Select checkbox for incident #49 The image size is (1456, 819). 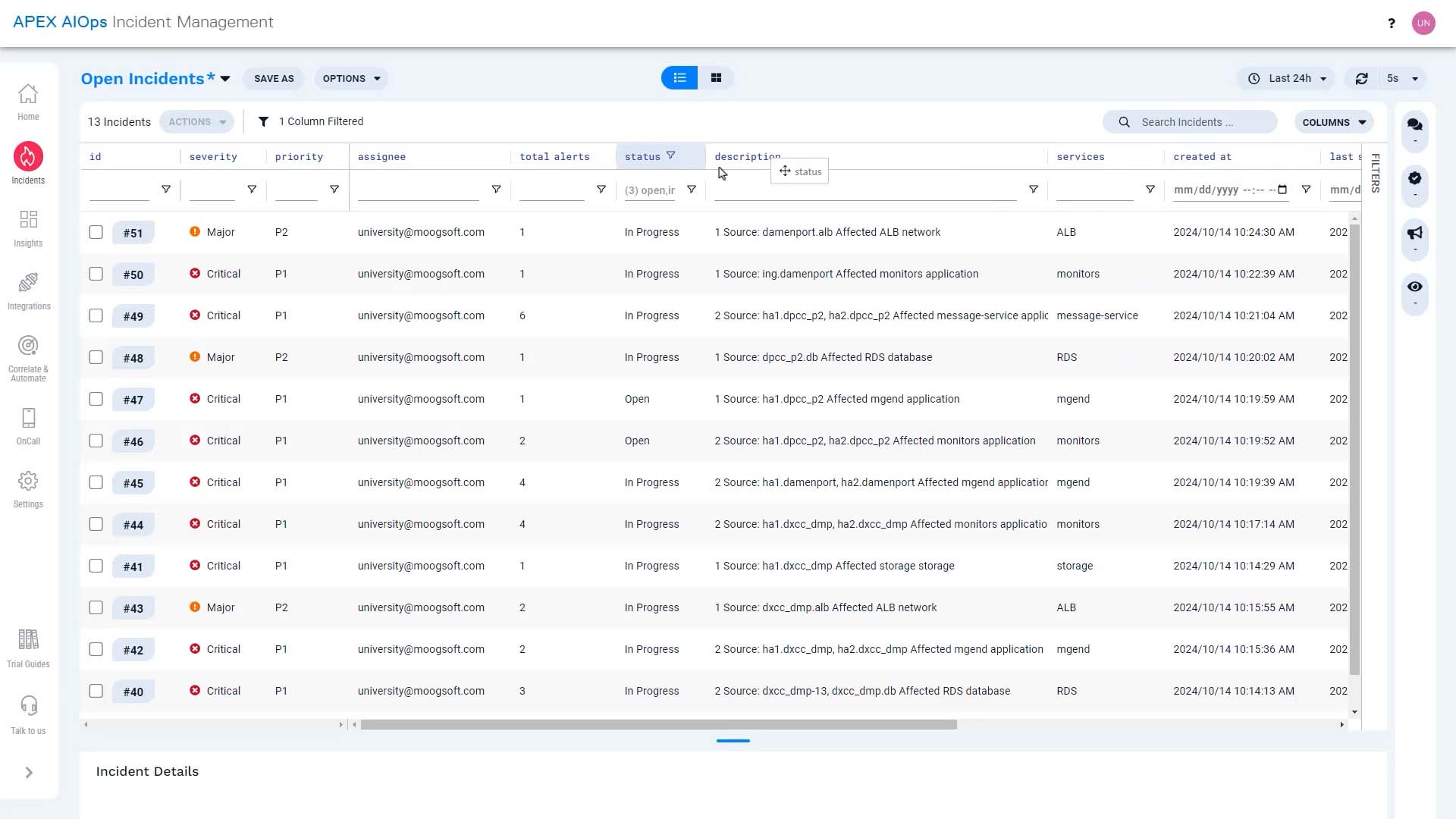[96, 315]
